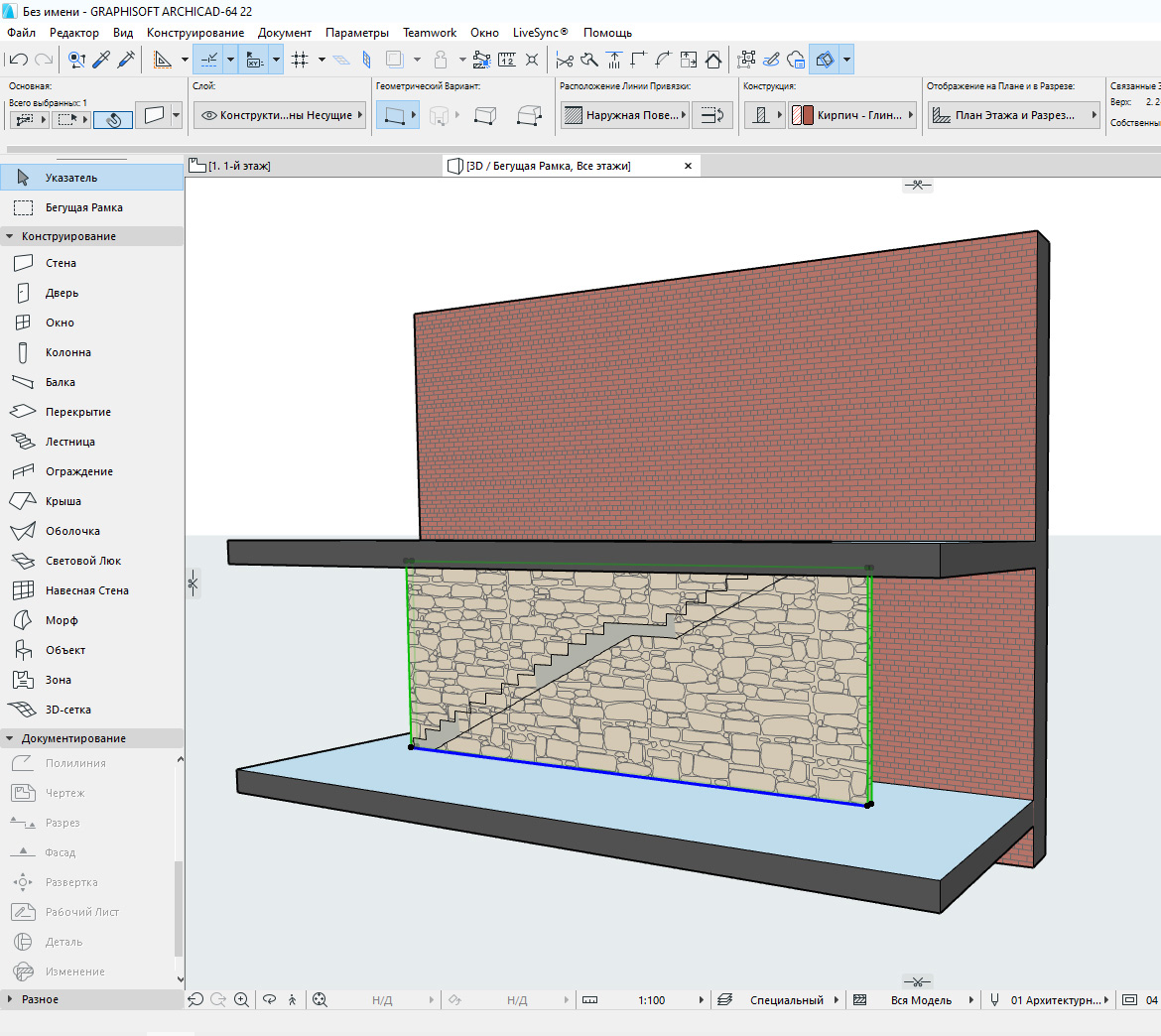Click the scissors split tool icon
The height and width of the screenshot is (1036, 1161).
click(x=565, y=60)
